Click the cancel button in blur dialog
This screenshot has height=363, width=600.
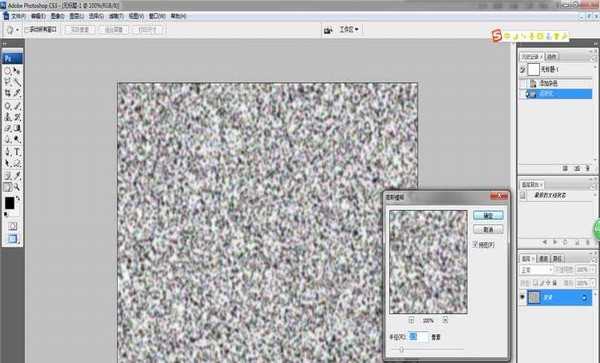click(x=488, y=230)
